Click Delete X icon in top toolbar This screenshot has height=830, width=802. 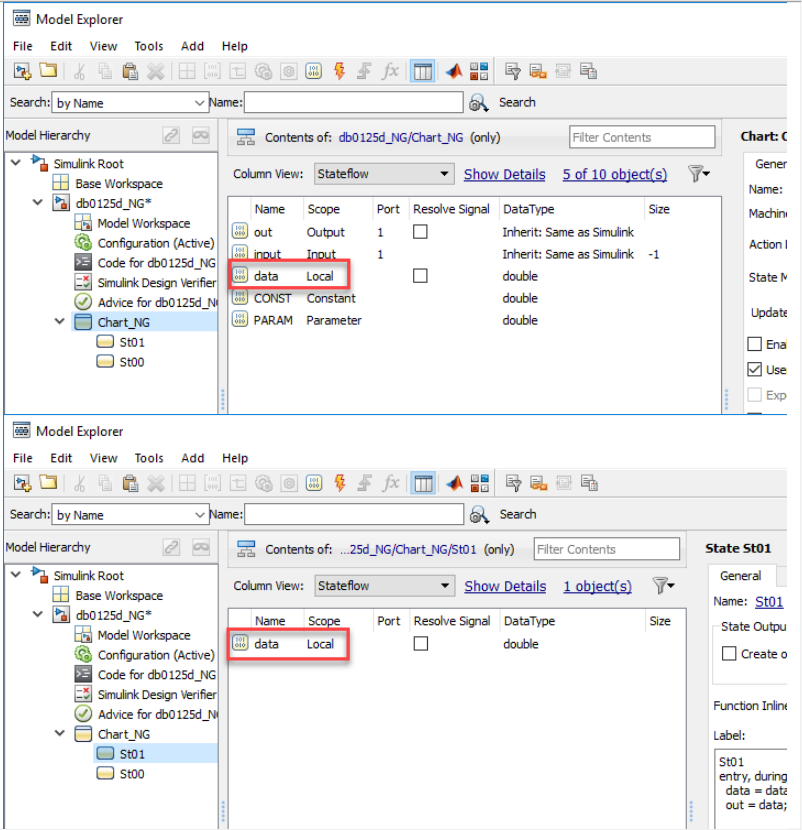[155, 71]
